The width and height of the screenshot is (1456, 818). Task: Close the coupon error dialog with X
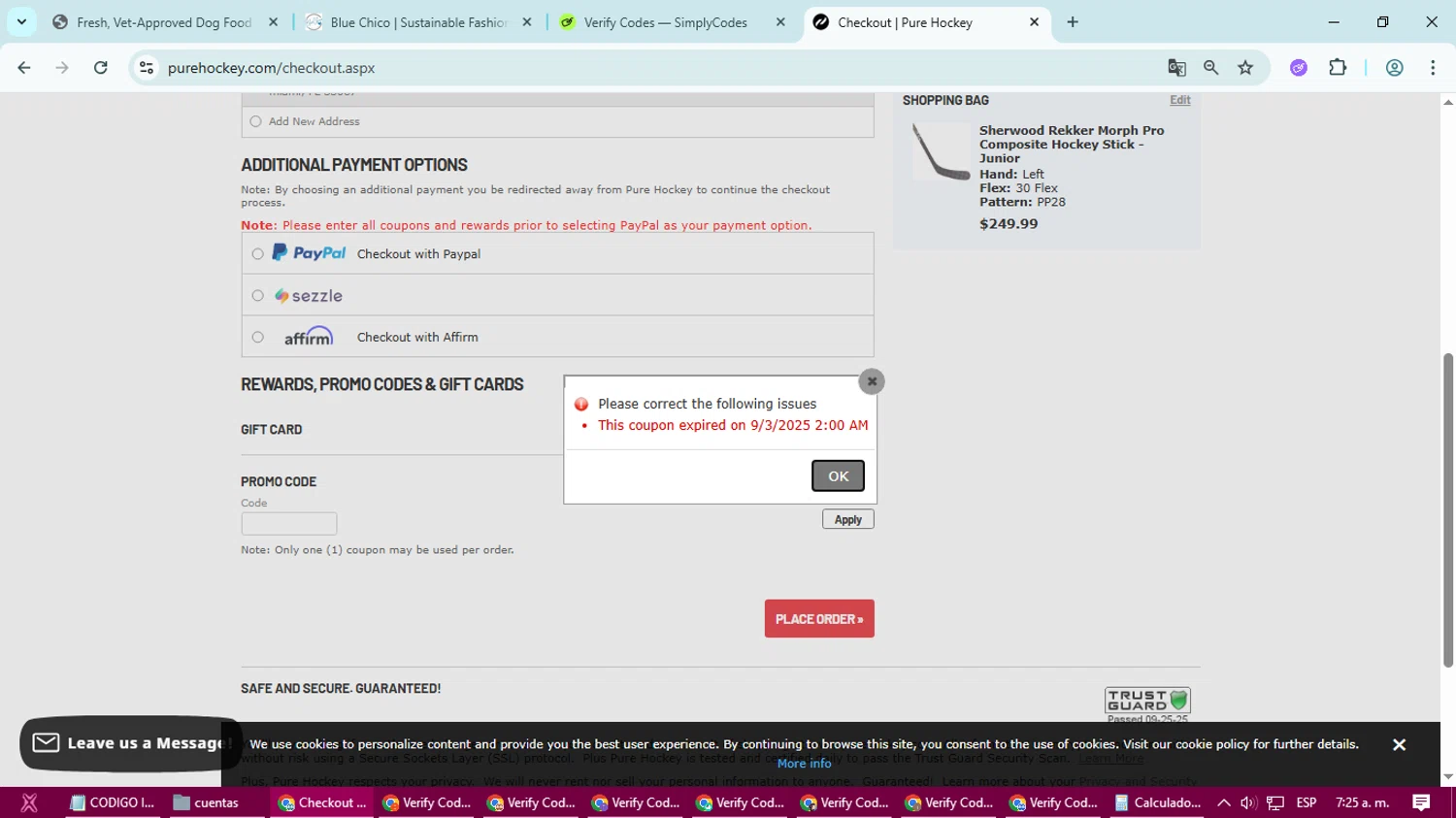point(872,381)
